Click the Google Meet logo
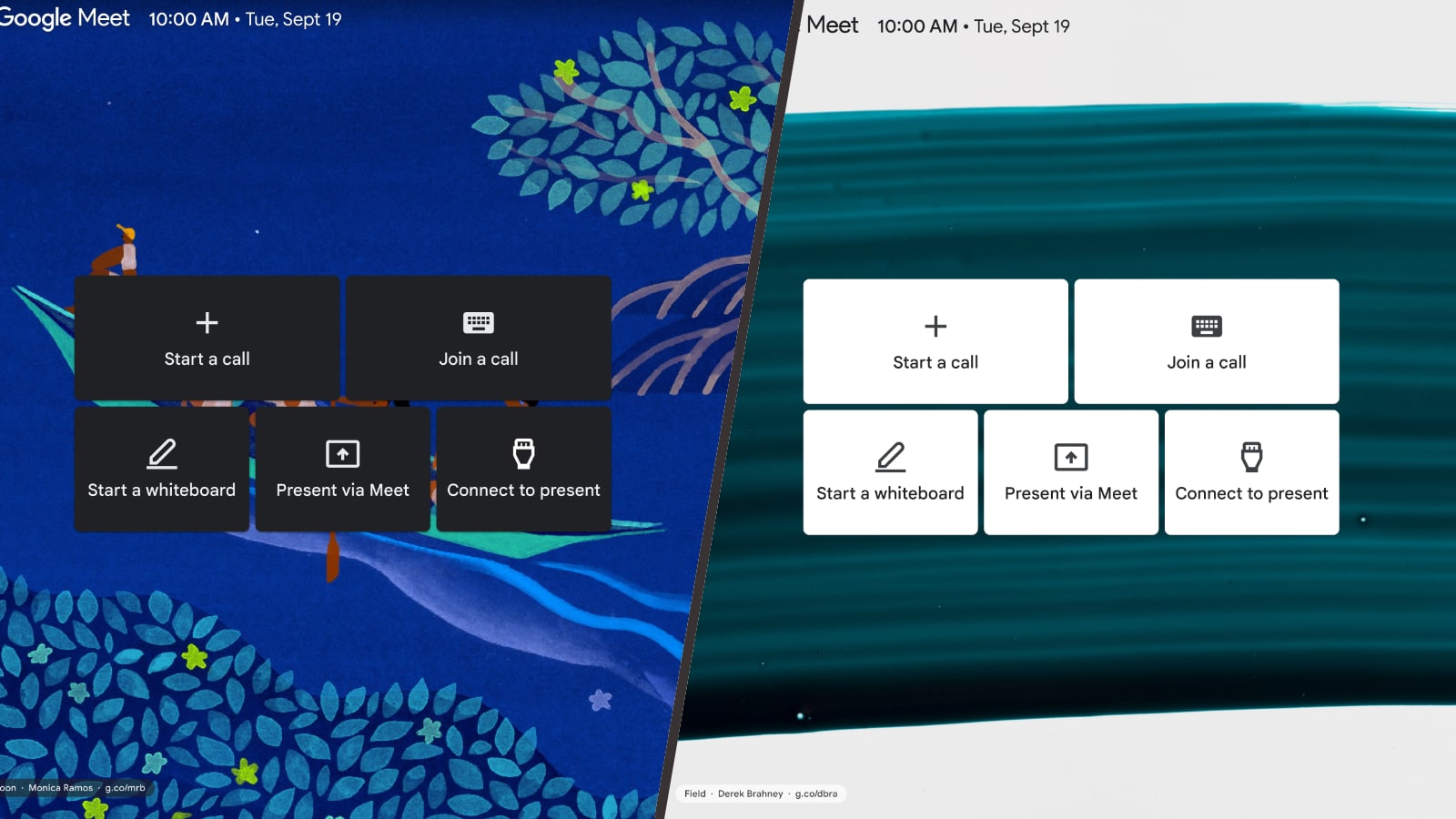1456x819 pixels. point(65,18)
